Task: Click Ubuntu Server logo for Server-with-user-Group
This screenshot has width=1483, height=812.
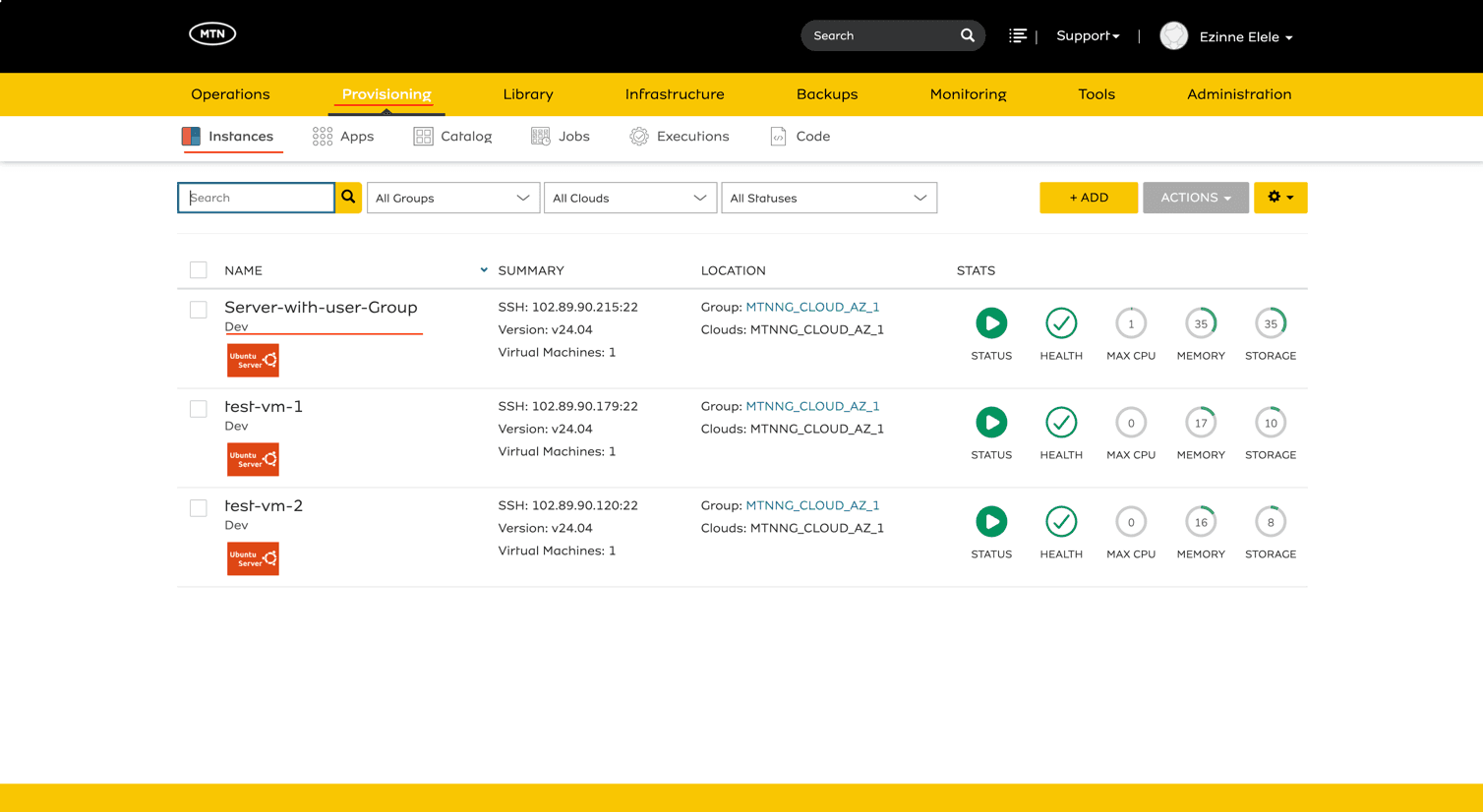Action: click(253, 360)
